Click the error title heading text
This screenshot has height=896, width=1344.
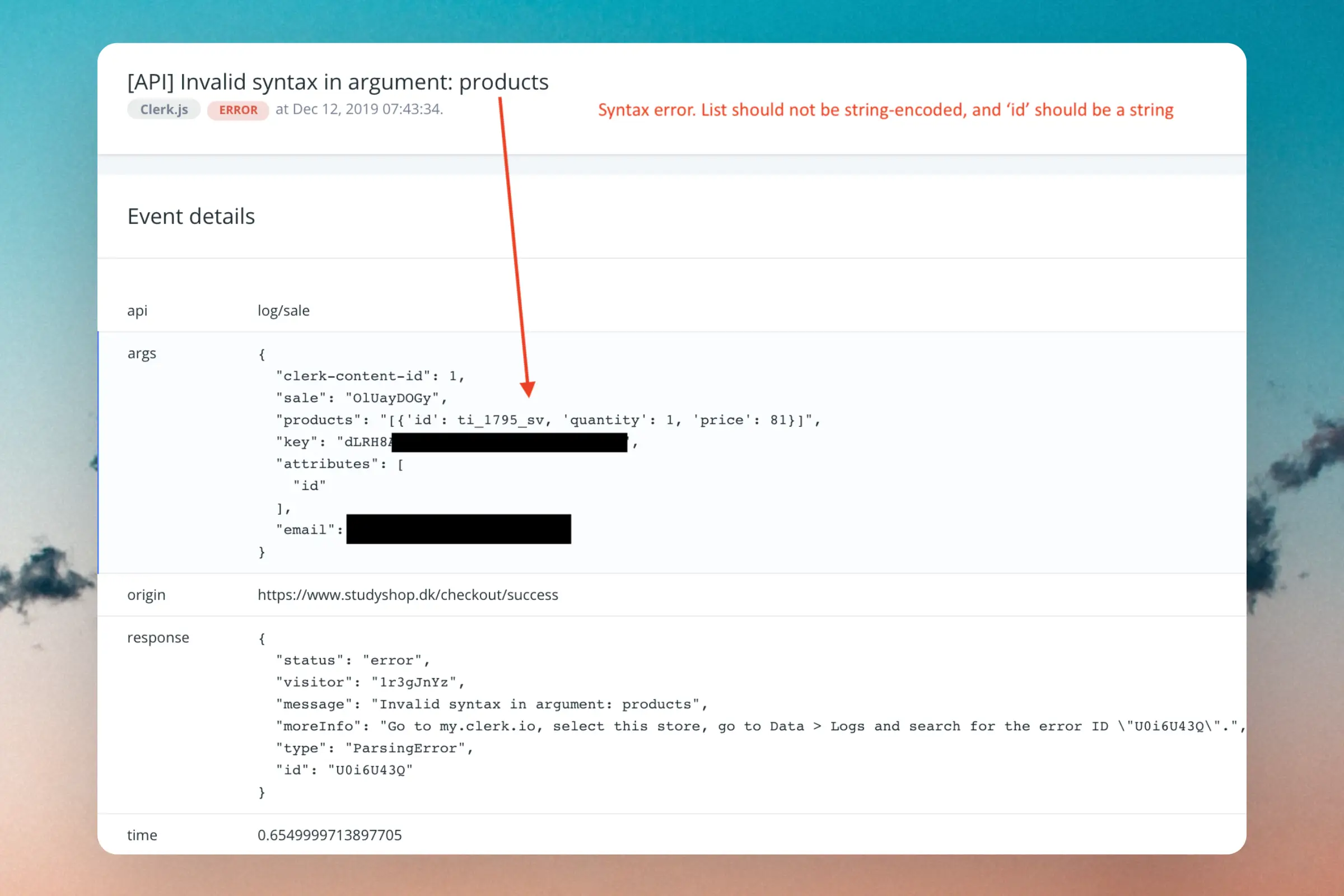pos(338,82)
